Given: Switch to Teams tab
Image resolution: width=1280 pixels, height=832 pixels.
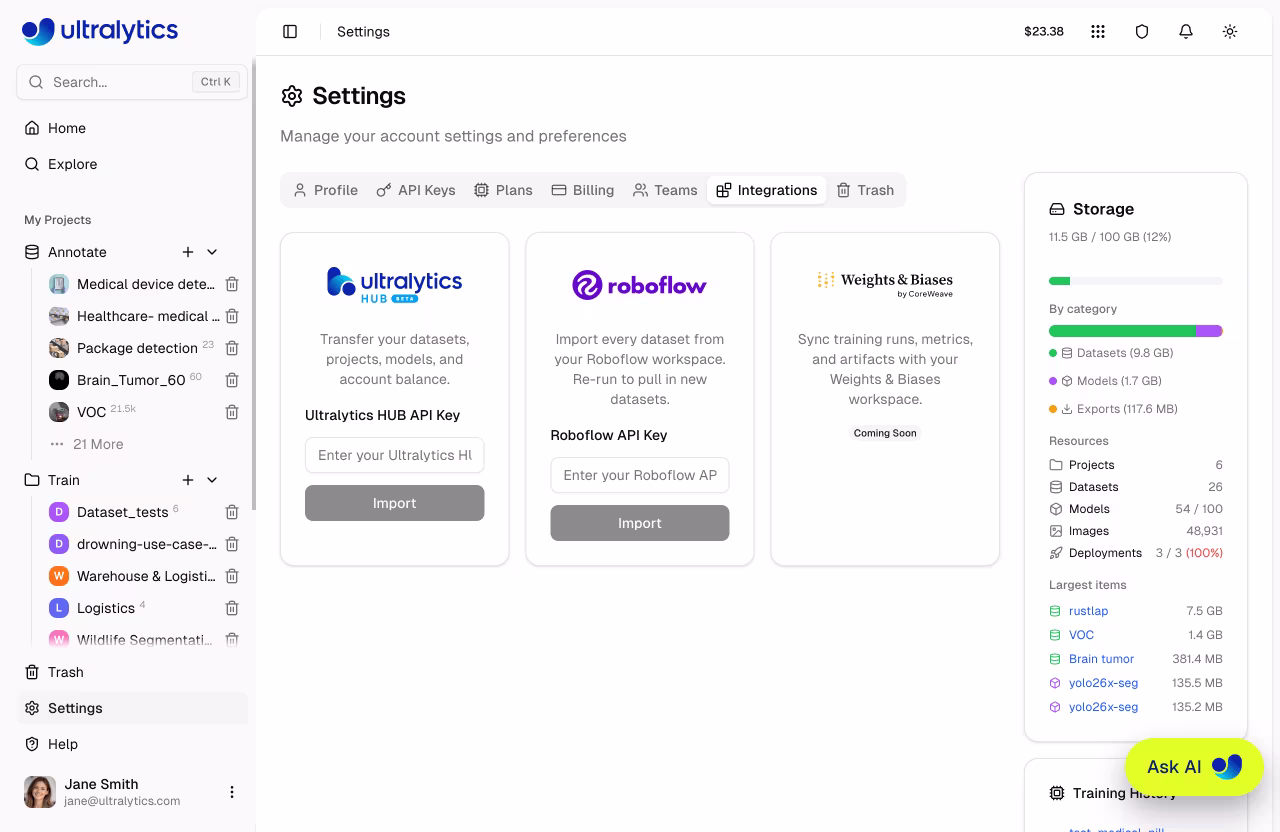Looking at the screenshot, I should pyautogui.click(x=665, y=190).
